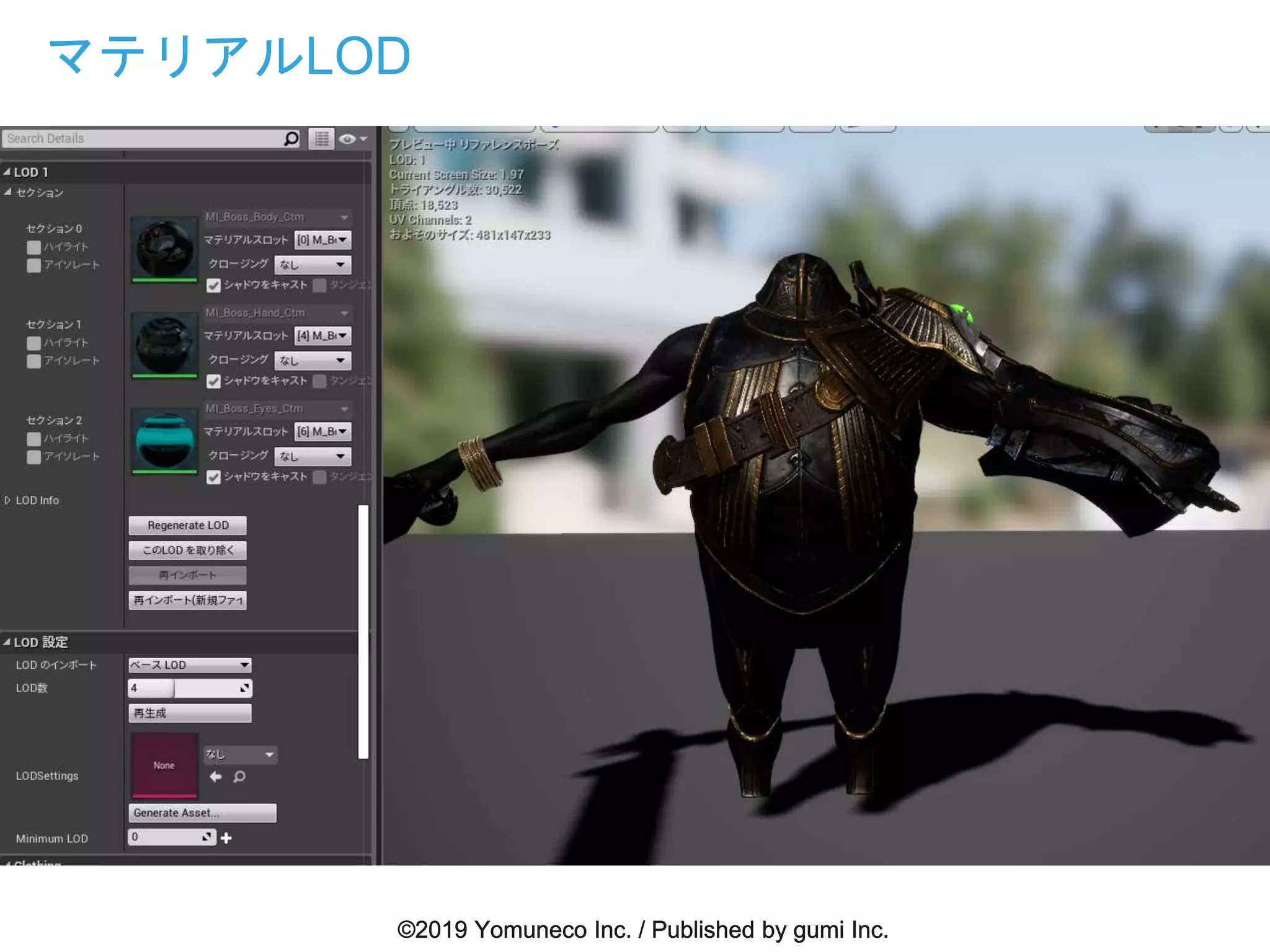Click the Regenerate LOD button
The image size is (1270, 952).
[188, 525]
